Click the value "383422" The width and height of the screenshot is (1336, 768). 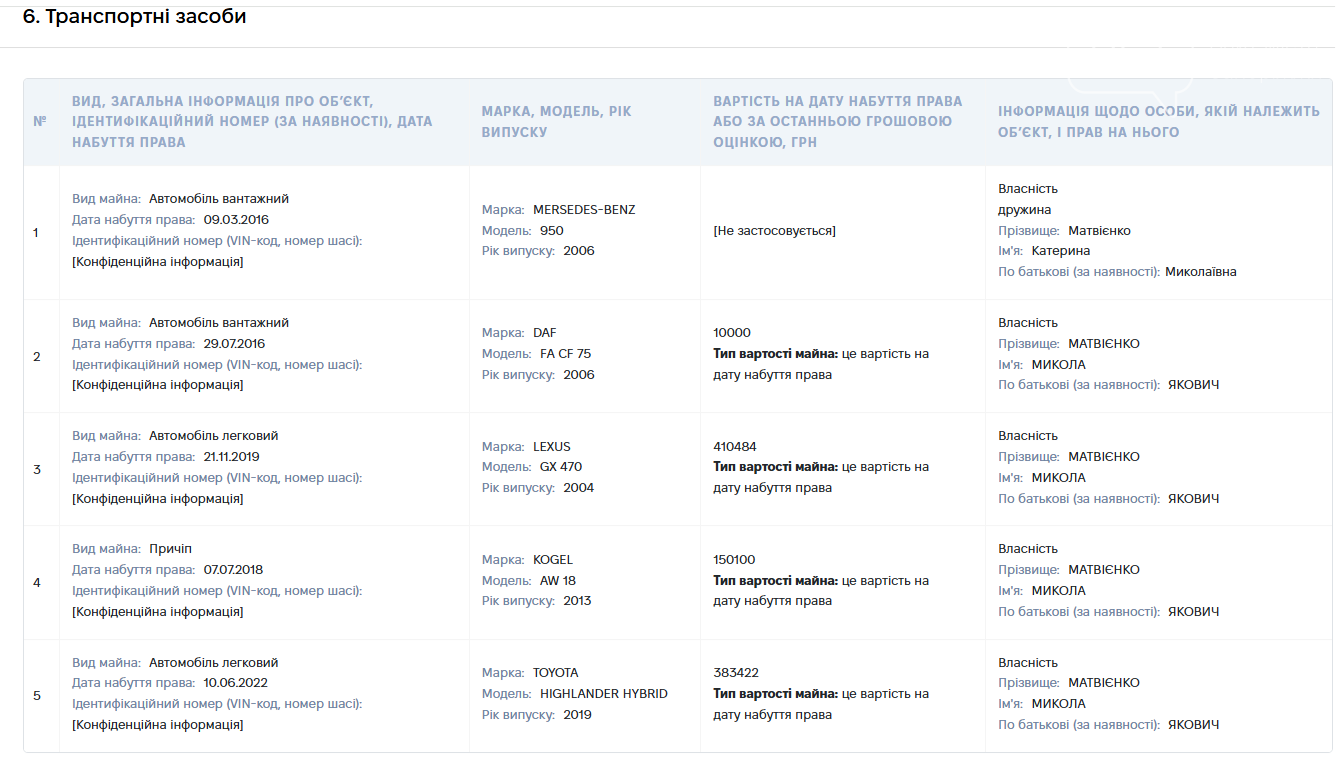coord(736,672)
